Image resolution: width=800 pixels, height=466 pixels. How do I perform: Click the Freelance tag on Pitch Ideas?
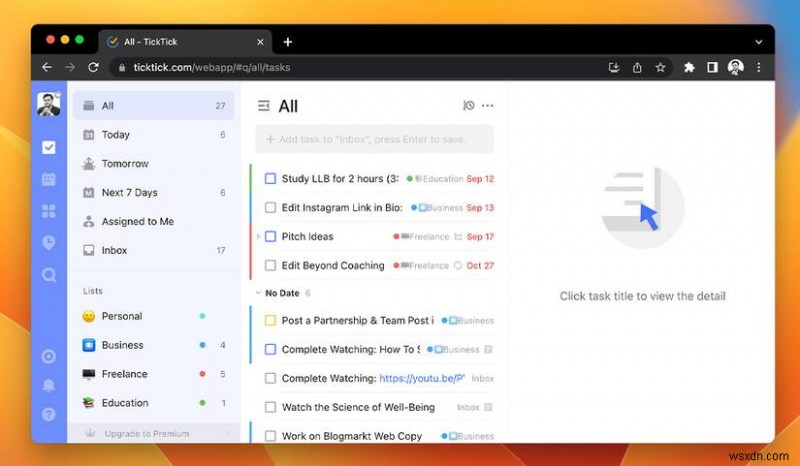[x=424, y=236]
